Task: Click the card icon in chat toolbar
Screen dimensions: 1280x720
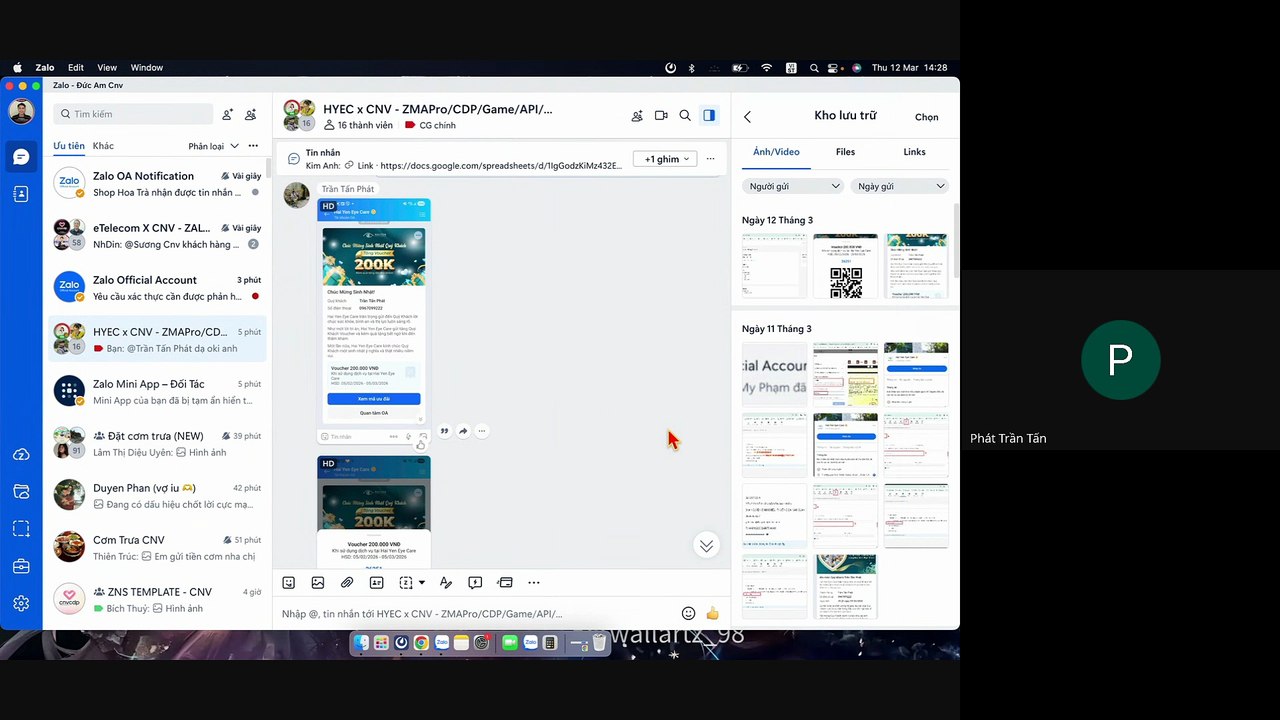Action: click(x=505, y=582)
